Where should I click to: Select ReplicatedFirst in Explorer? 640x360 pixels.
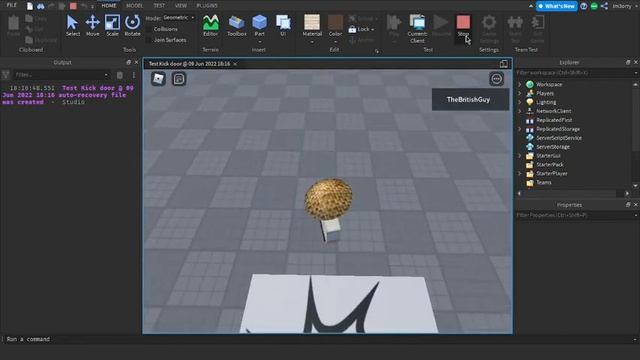pyautogui.click(x=554, y=120)
